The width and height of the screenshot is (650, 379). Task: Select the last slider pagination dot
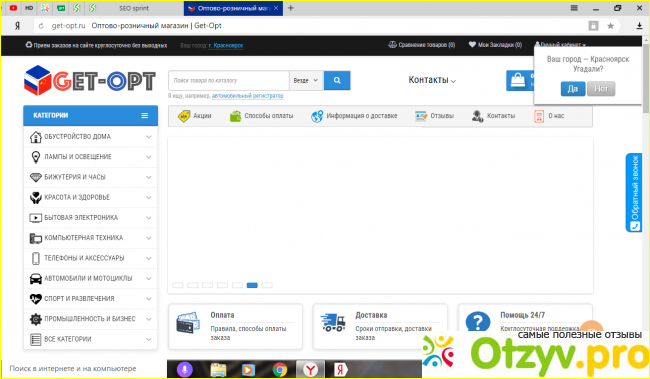tap(267, 285)
